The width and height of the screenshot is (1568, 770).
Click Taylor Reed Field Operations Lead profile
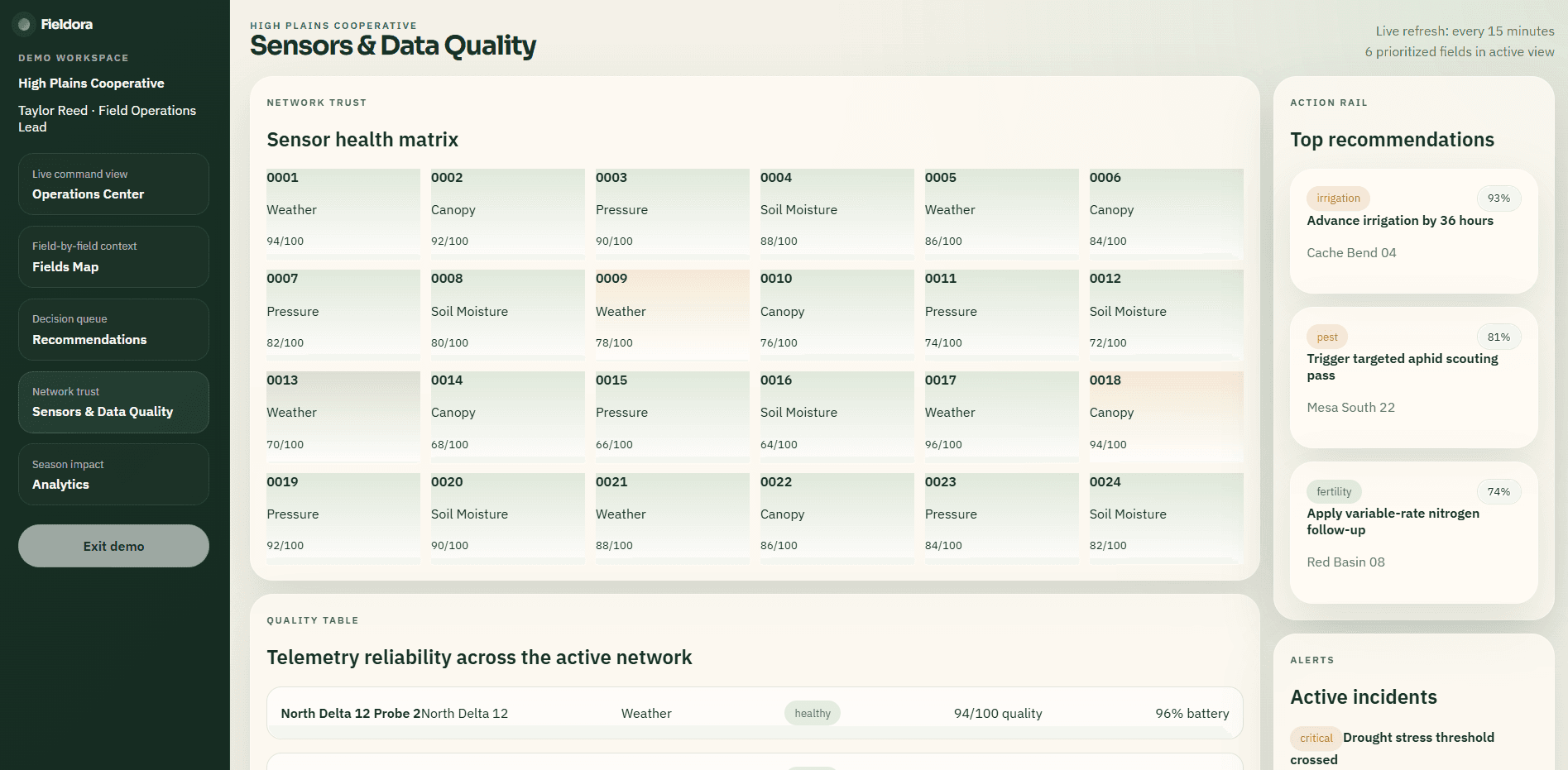click(107, 118)
